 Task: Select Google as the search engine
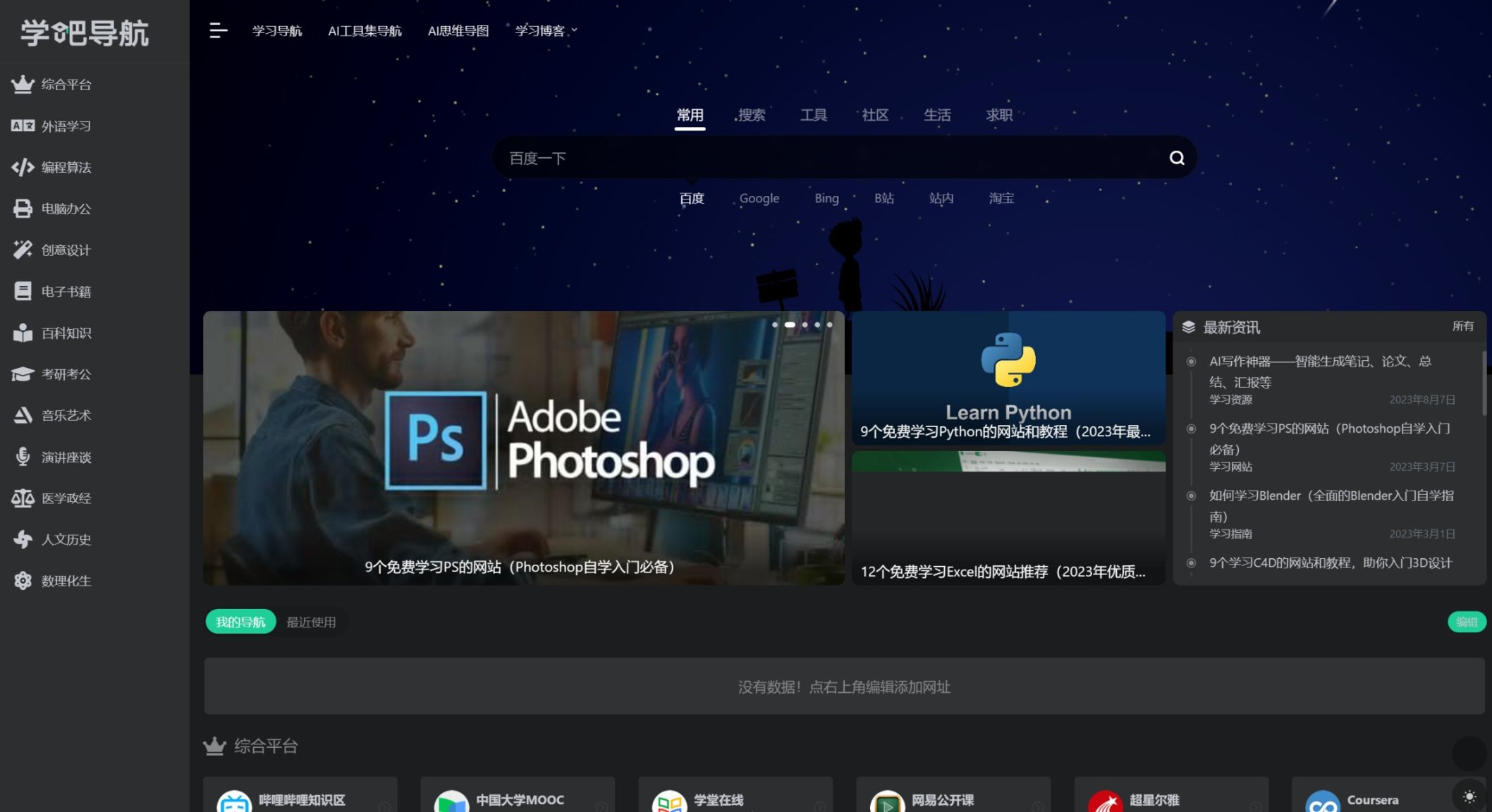759,199
